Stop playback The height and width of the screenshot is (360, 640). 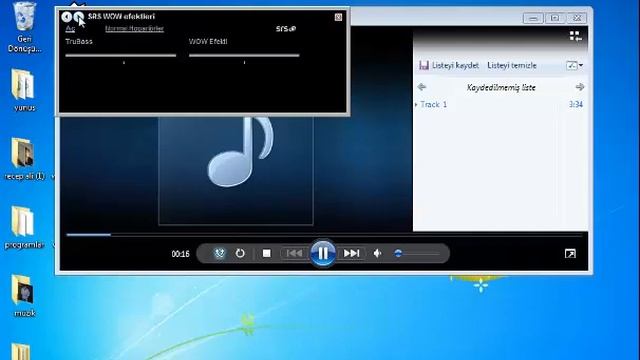[x=267, y=253]
